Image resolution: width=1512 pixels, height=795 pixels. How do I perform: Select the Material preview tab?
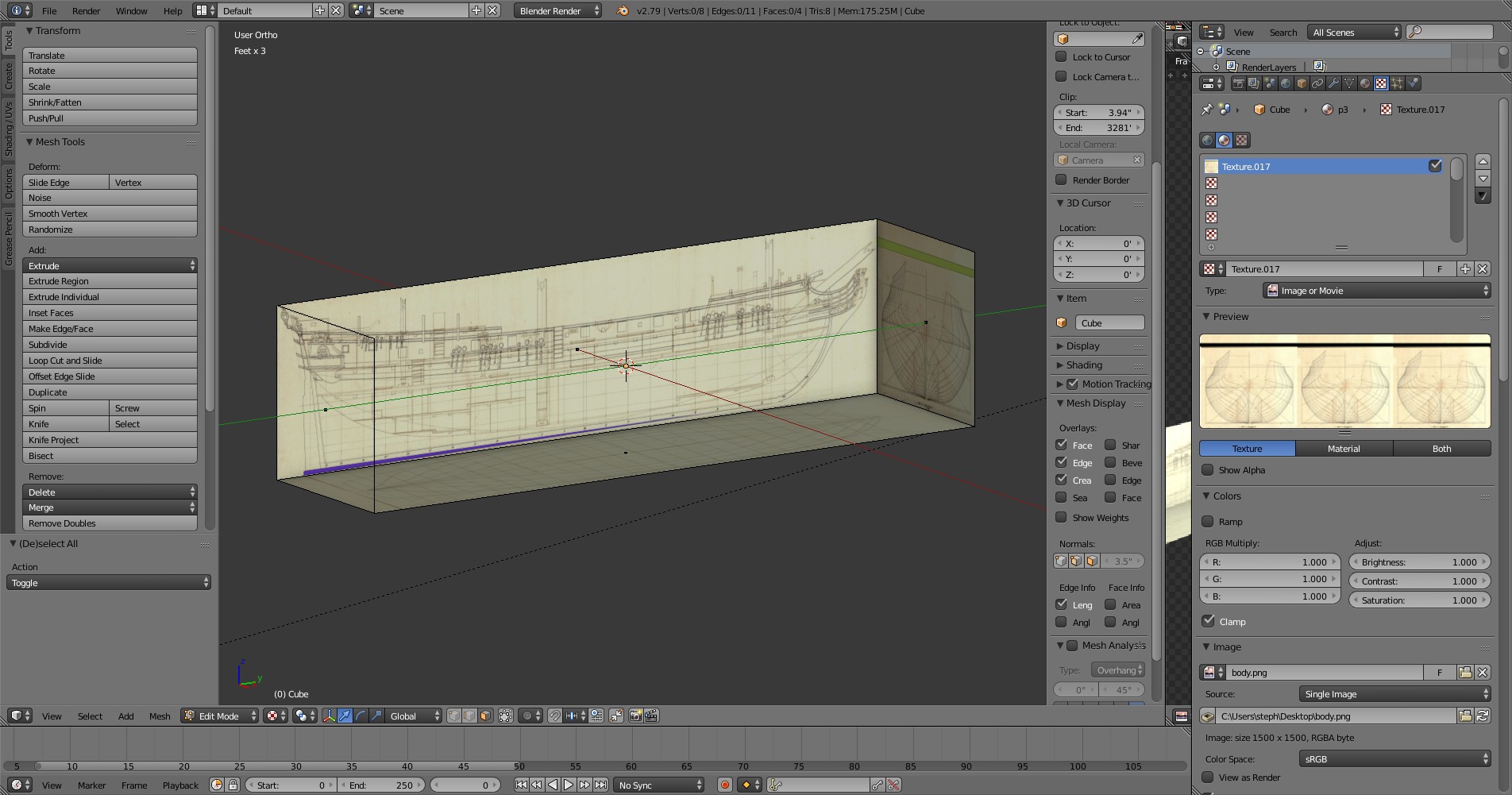click(1344, 449)
